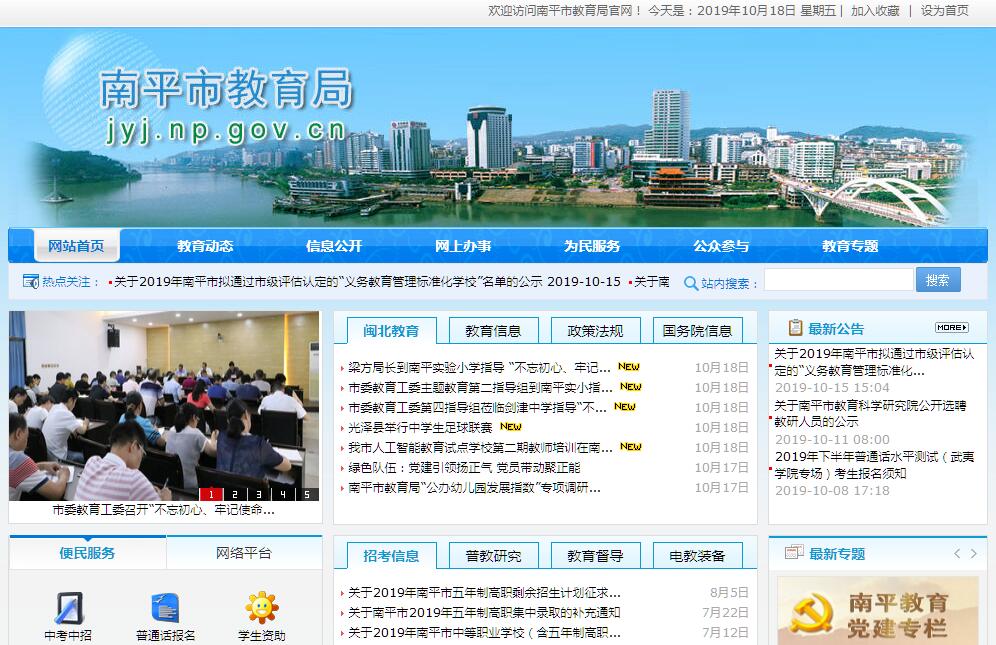Open the meeting photo in the carousel

click(x=164, y=405)
